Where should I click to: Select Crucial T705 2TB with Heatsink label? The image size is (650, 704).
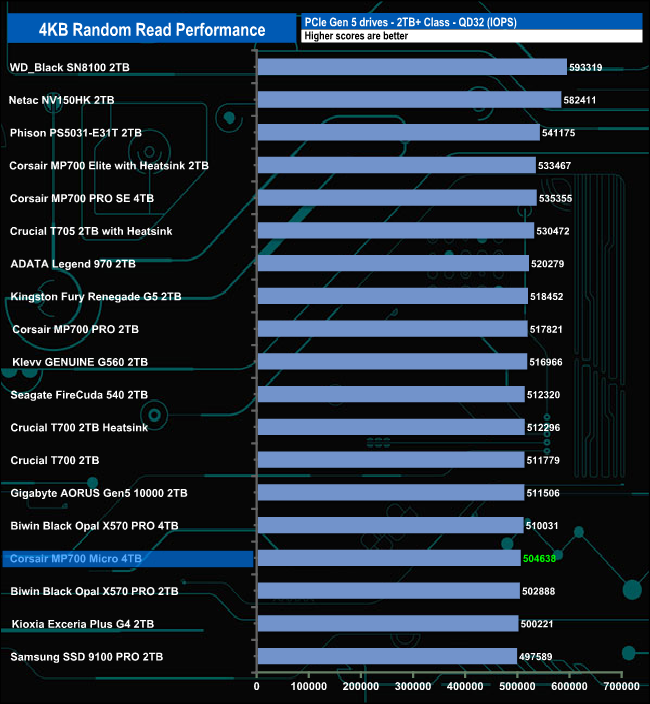91,231
